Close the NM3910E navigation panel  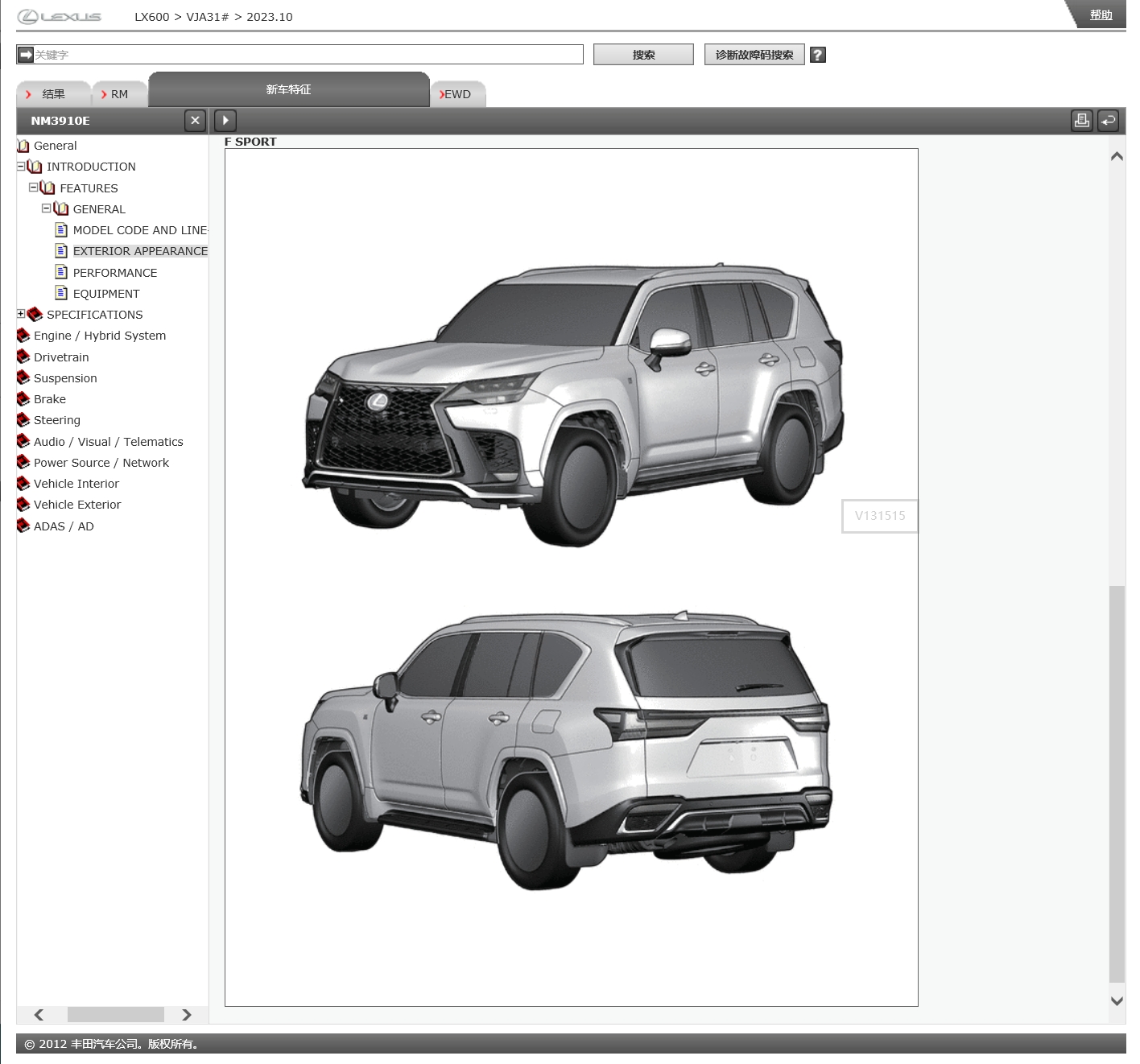[195, 121]
